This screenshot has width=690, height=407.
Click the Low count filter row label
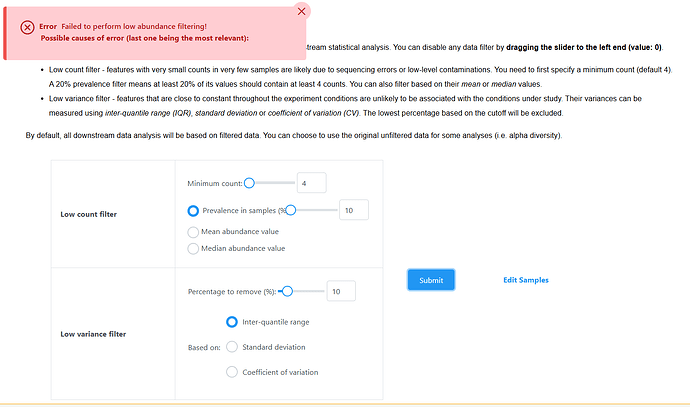(x=88, y=214)
